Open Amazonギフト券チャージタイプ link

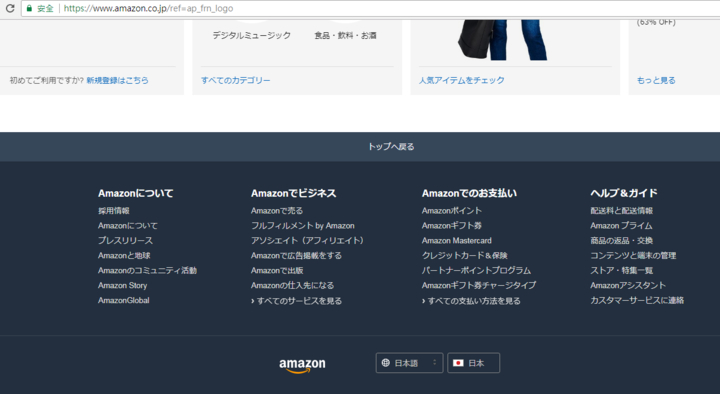[478, 285]
